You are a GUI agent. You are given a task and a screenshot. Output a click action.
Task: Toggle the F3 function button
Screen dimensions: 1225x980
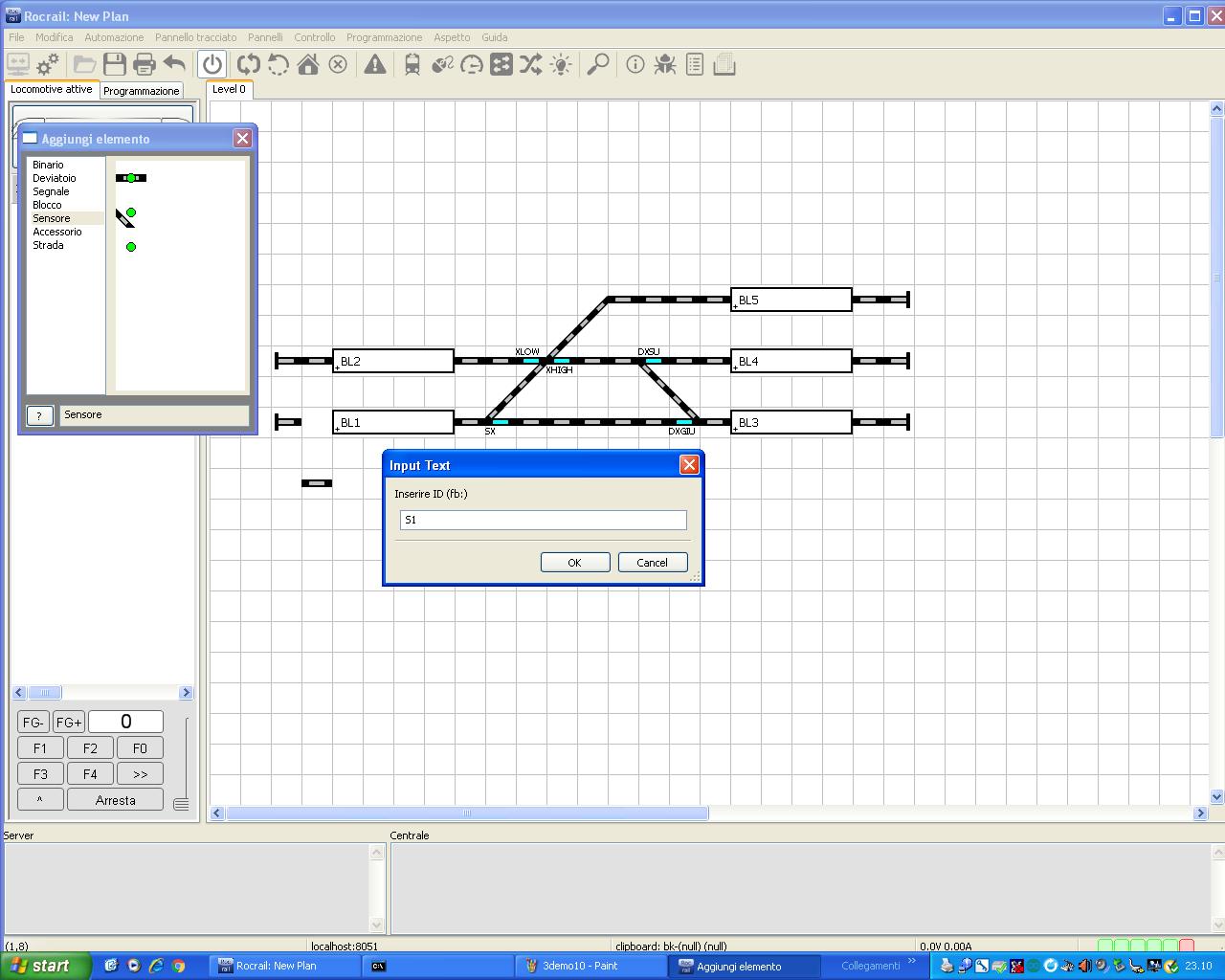click(x=40, y=774)
